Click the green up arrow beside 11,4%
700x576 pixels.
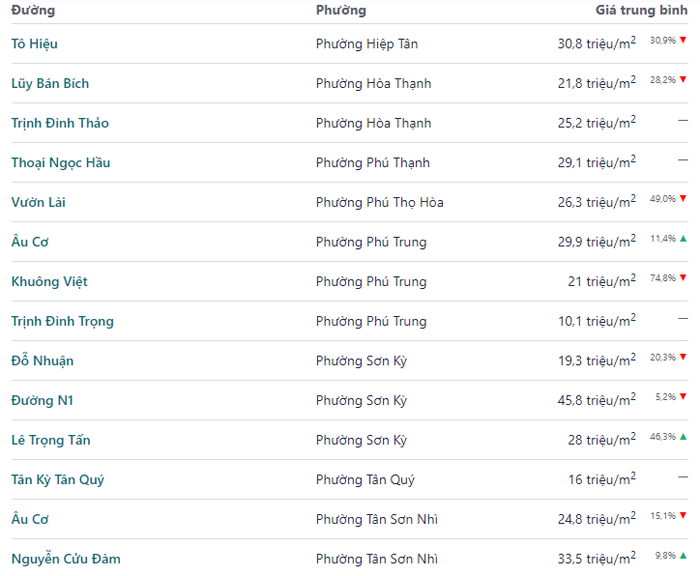683,238
